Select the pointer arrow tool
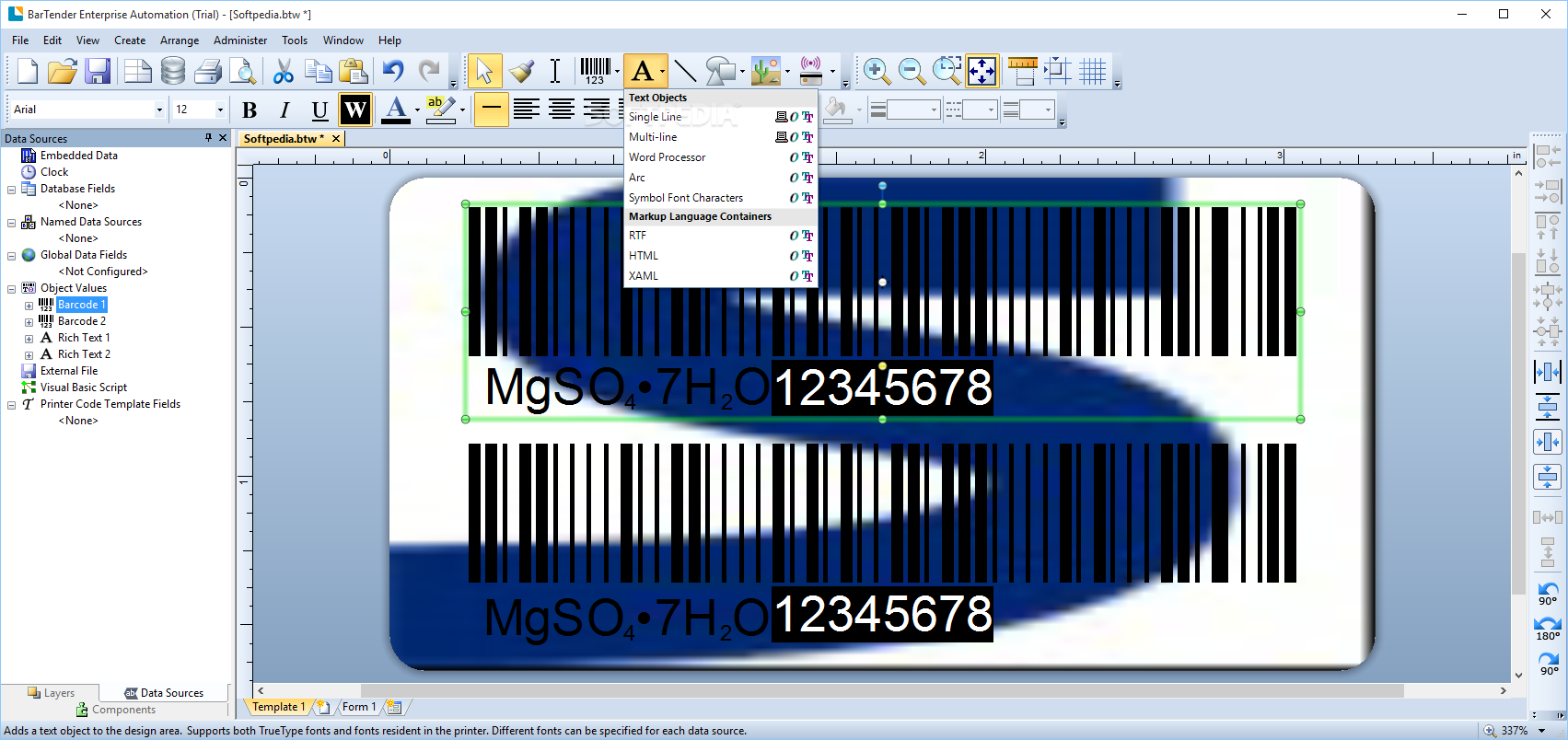The image size is (1568, 740). coord(484,71)
